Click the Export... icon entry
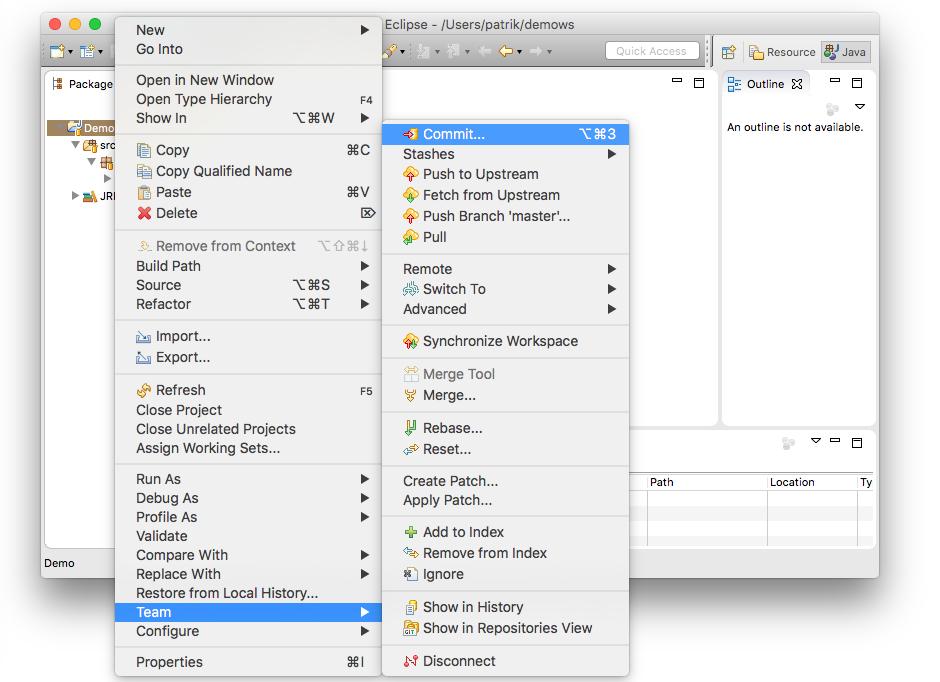The width and height of the screenshot is (940, 682). click(143, 358)
